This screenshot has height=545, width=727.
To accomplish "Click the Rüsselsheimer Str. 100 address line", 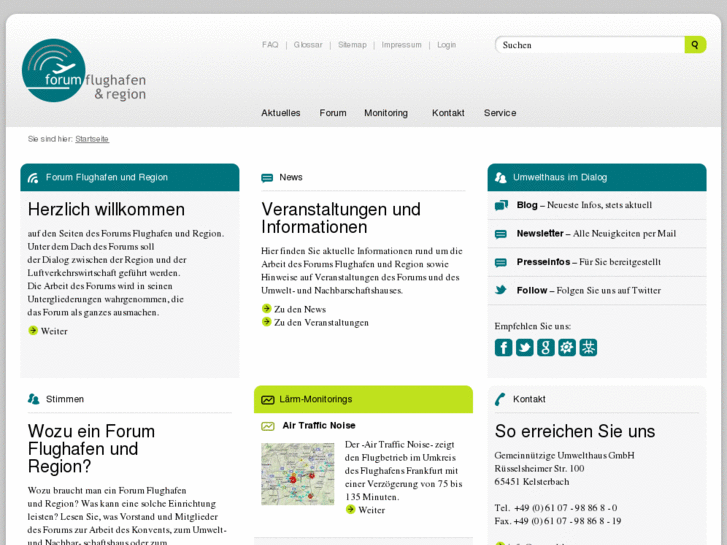I will click(539, 468).
